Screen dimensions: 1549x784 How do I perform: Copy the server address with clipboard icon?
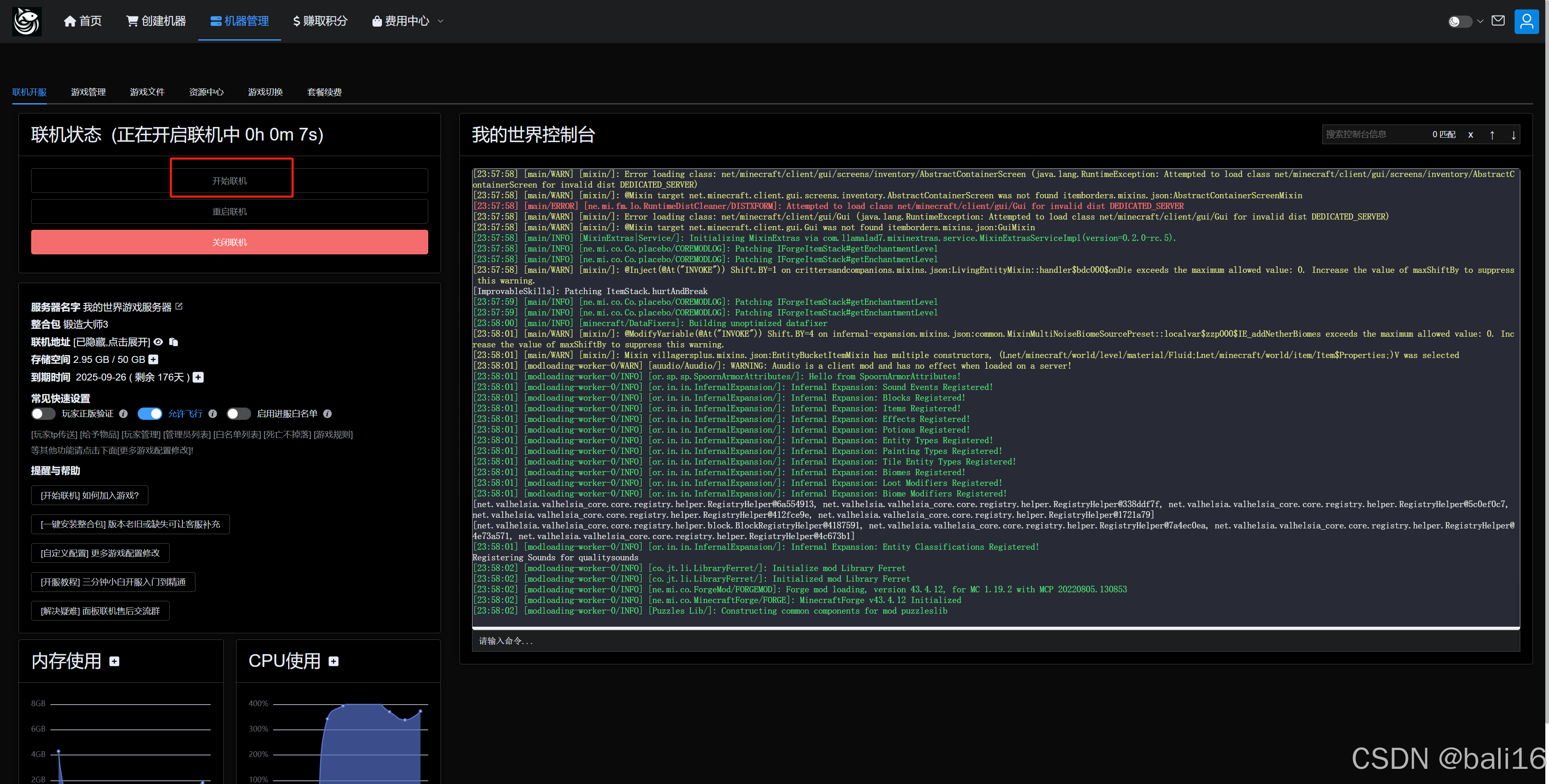(174, 342)
